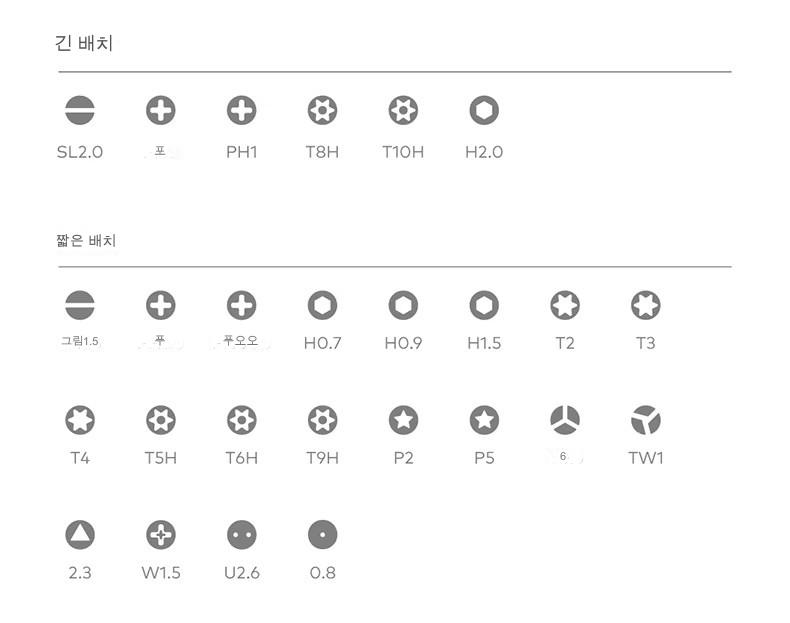Click the T6H security Torx icon
Screen dimensions: 790x623
241,420
